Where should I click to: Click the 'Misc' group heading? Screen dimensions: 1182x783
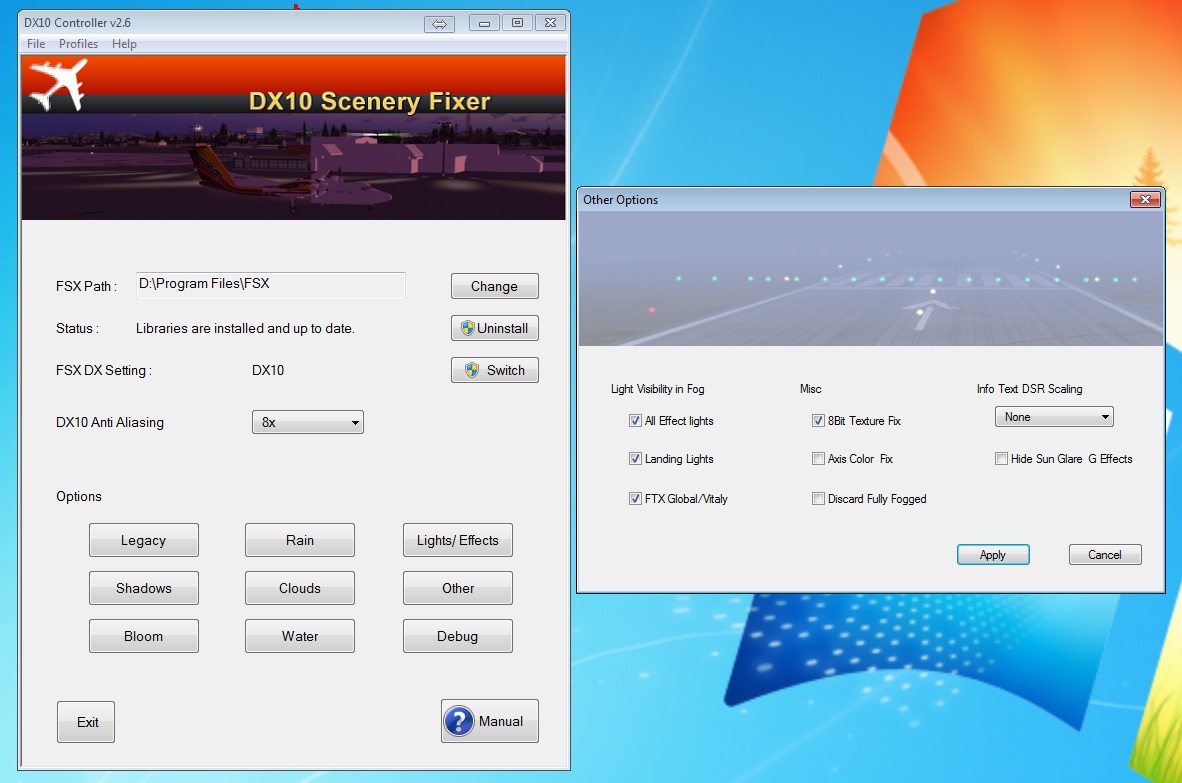pos(810,389)
